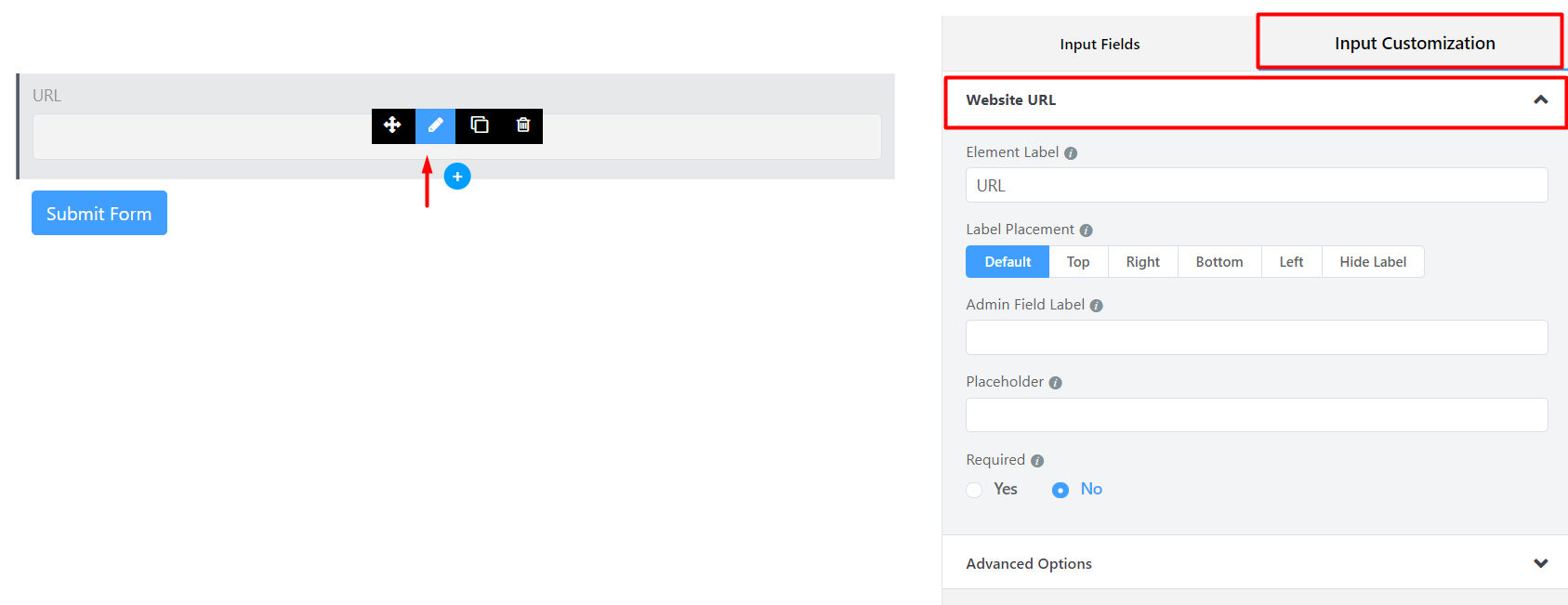Expand the Advanced Options section

(x=1540, y=563)
